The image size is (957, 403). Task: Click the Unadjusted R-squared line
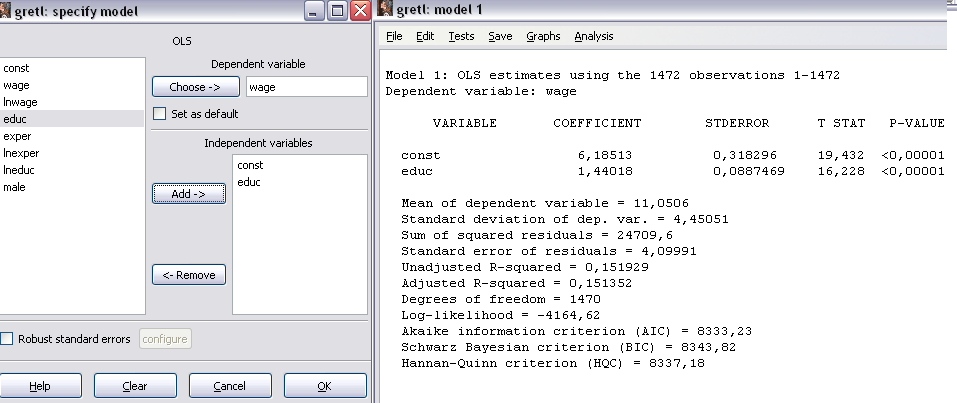525,267
